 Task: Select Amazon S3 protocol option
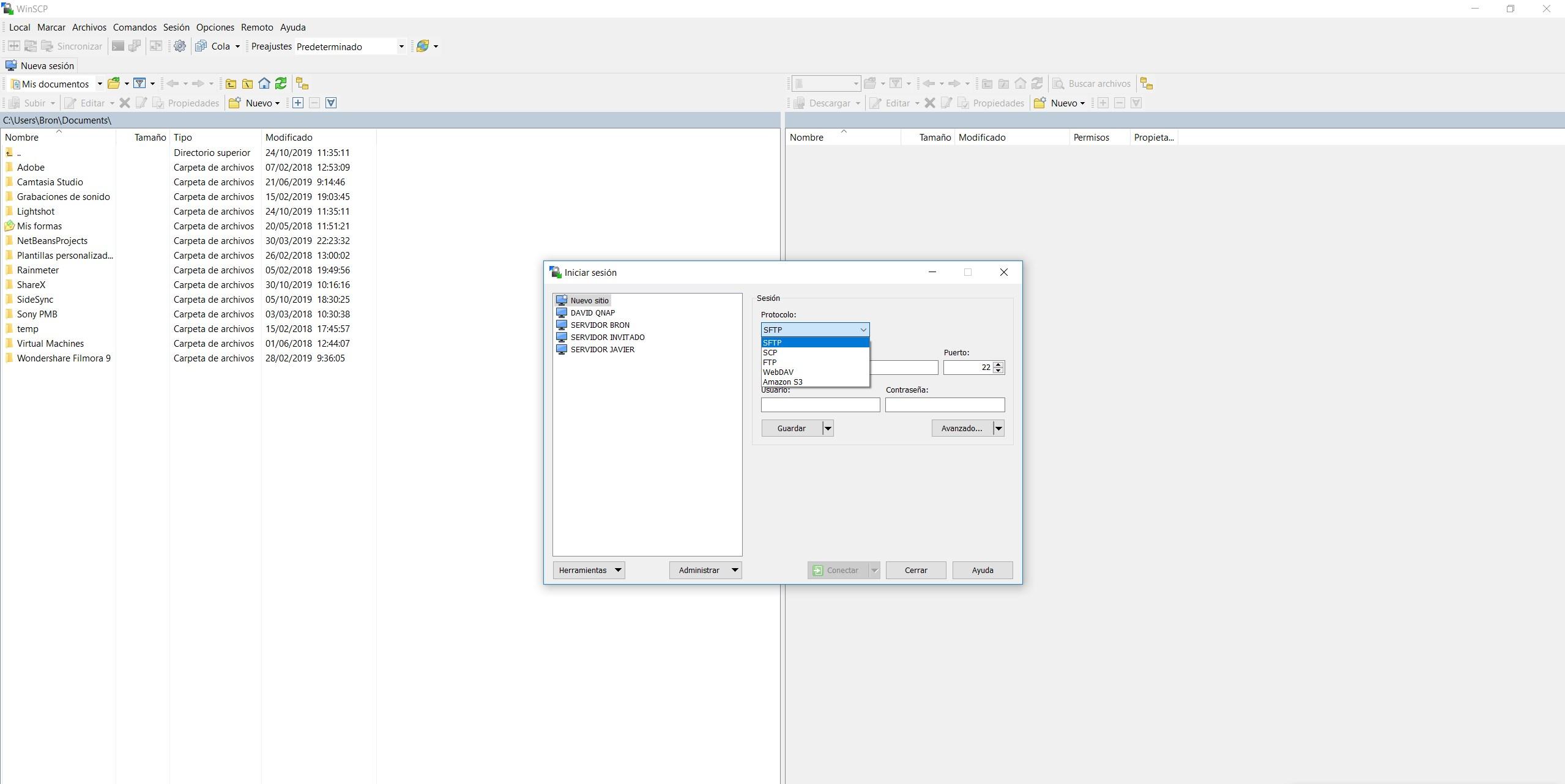click(x=782, y=382)
